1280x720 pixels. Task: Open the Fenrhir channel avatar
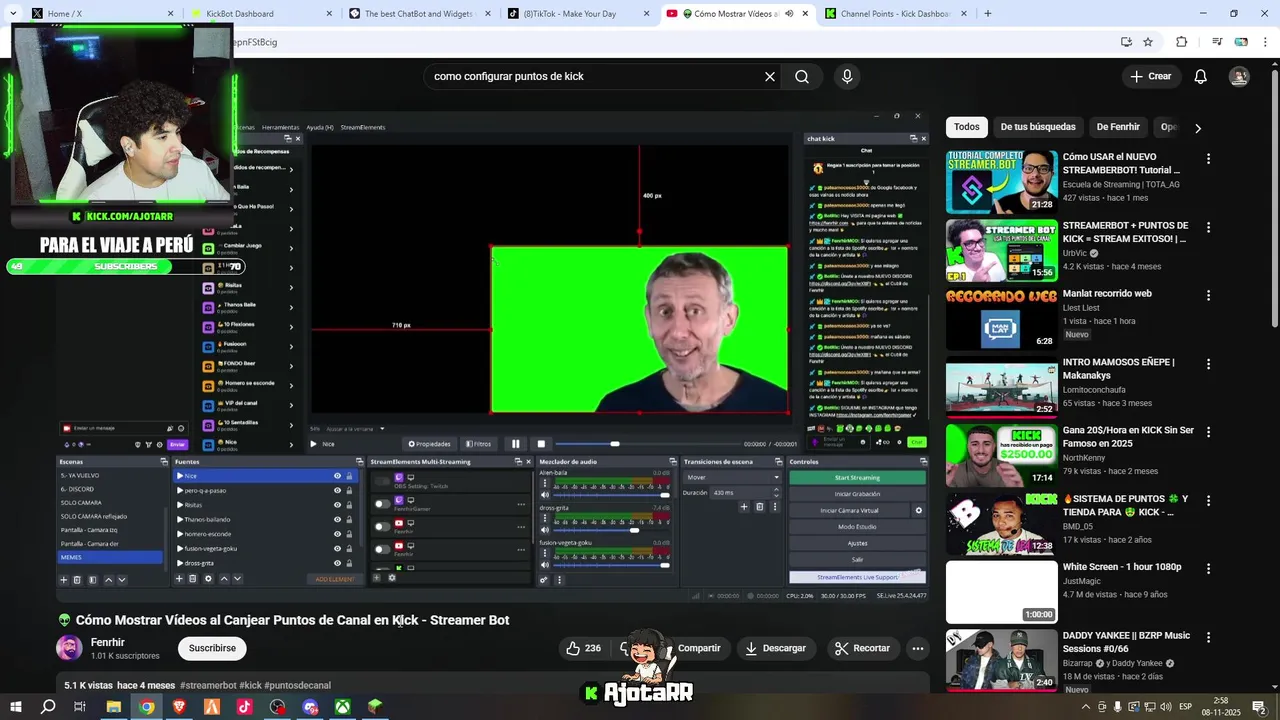69,648
